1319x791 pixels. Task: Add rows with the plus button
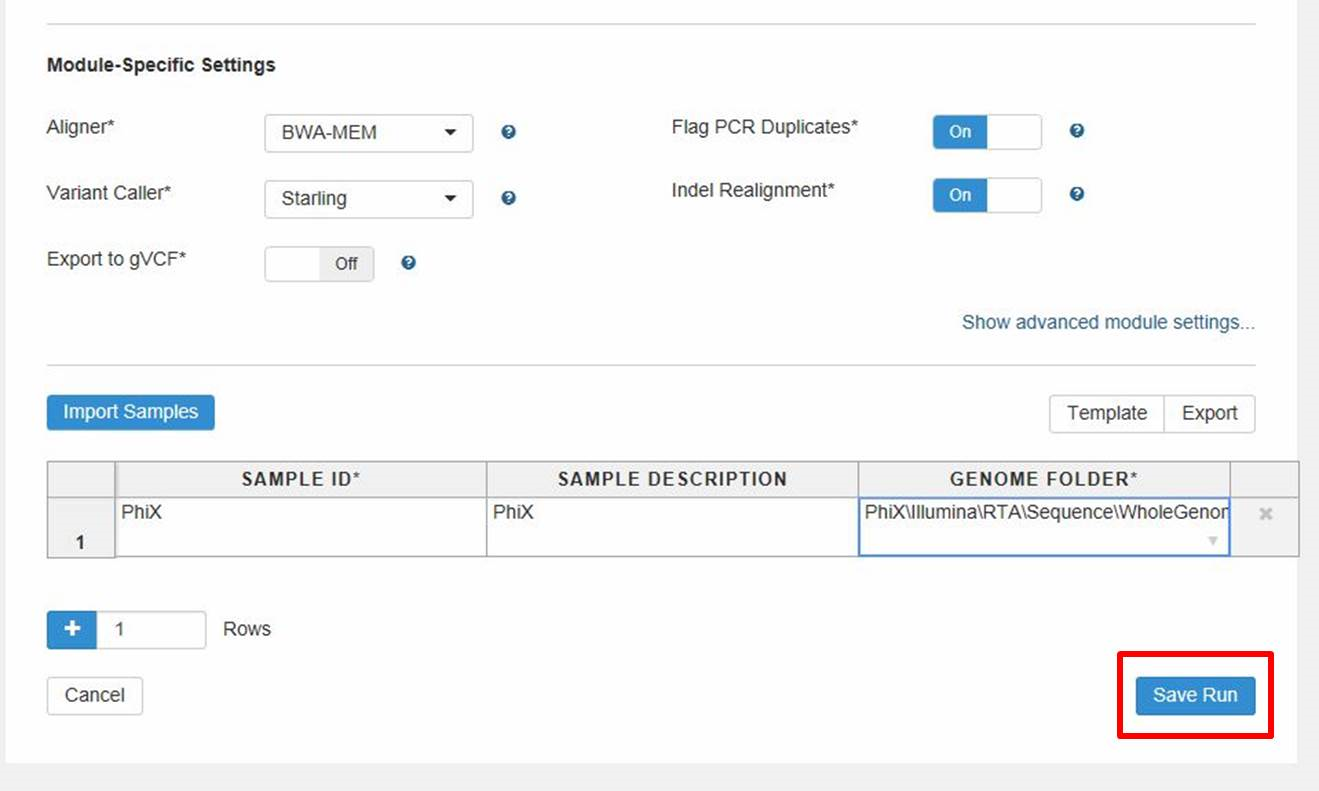72,630
